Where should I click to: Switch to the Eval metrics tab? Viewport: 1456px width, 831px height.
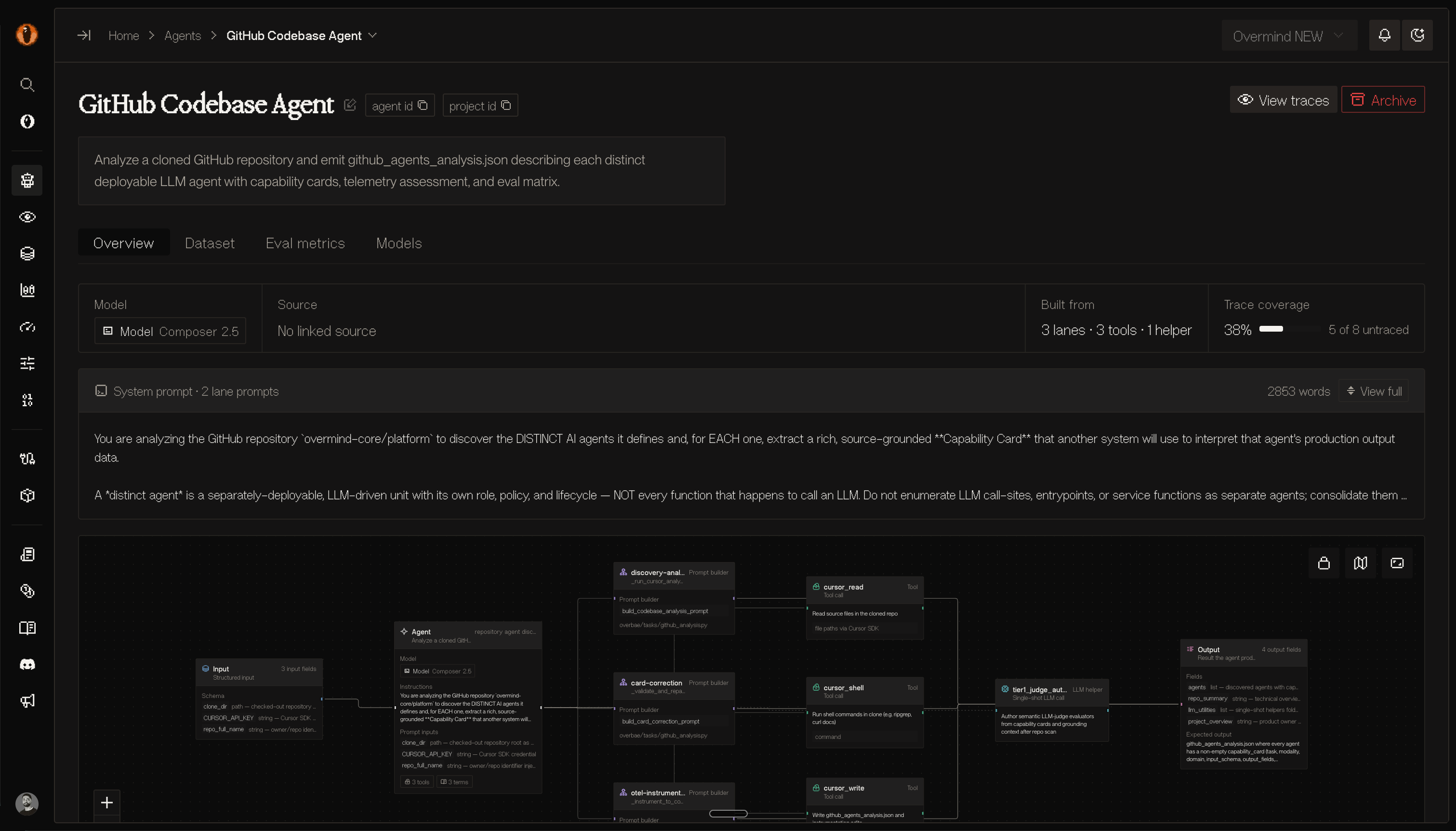click(x=305, y=242)
